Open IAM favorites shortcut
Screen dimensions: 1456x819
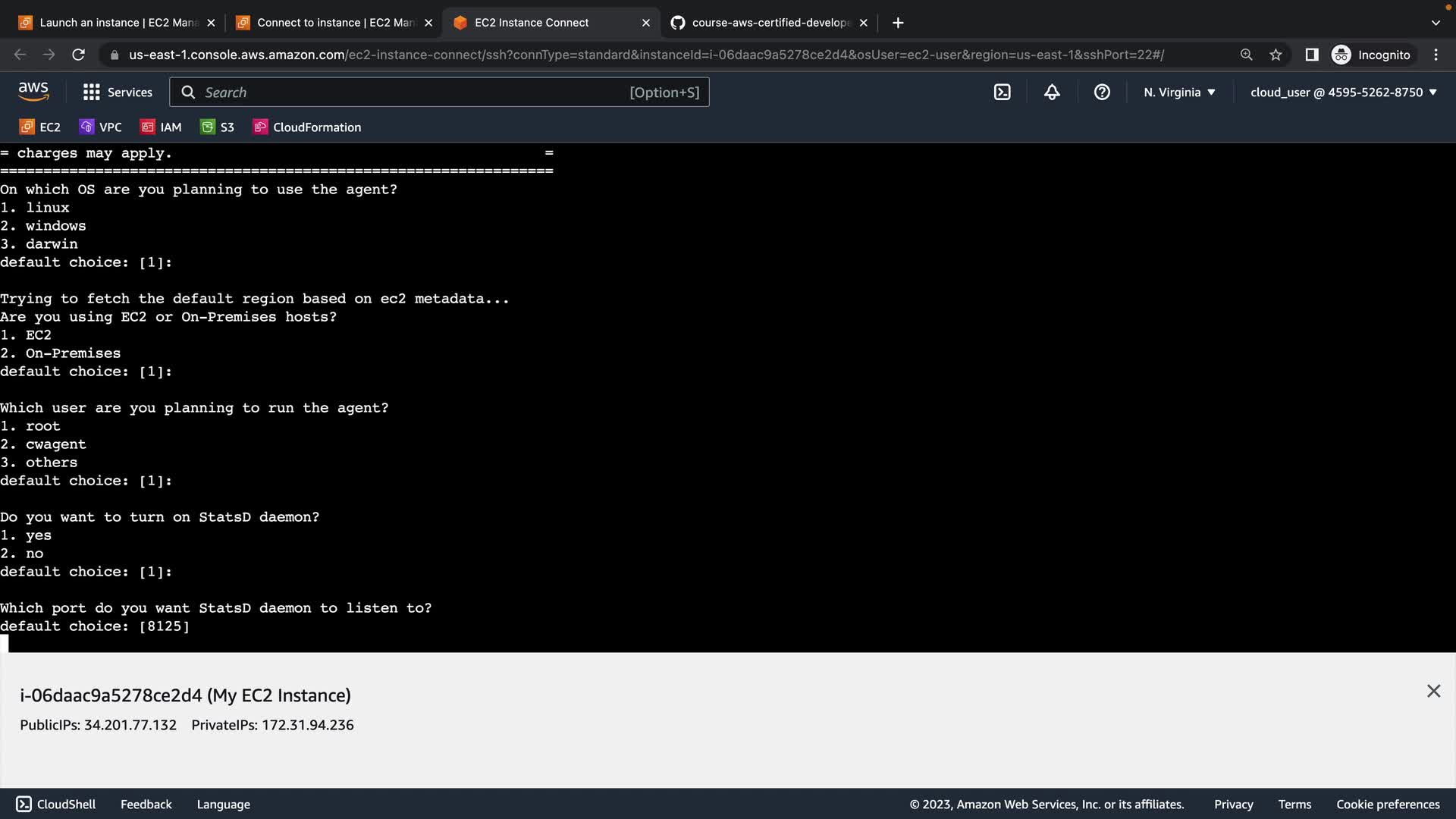[162, 127]
